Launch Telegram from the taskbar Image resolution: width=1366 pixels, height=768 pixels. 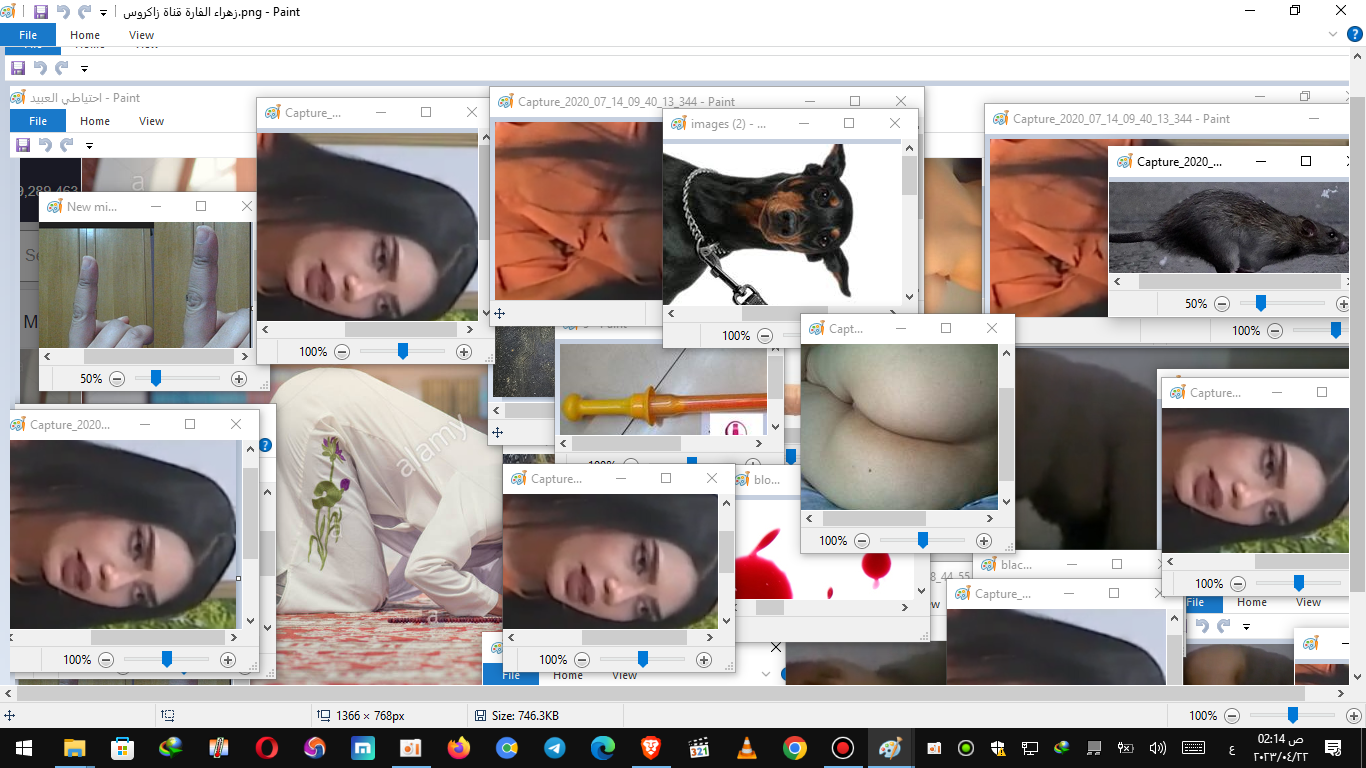555,748
